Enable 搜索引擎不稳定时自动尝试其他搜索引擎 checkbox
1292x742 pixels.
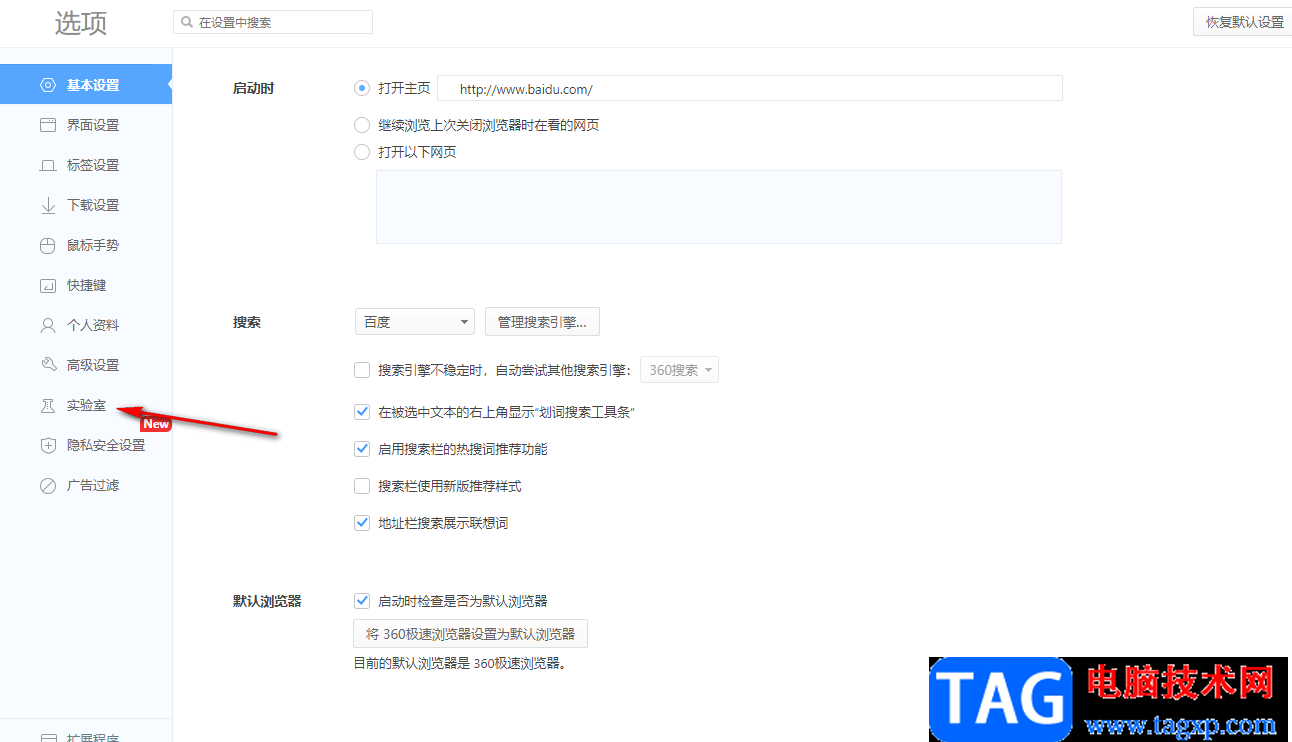(362, 370)
